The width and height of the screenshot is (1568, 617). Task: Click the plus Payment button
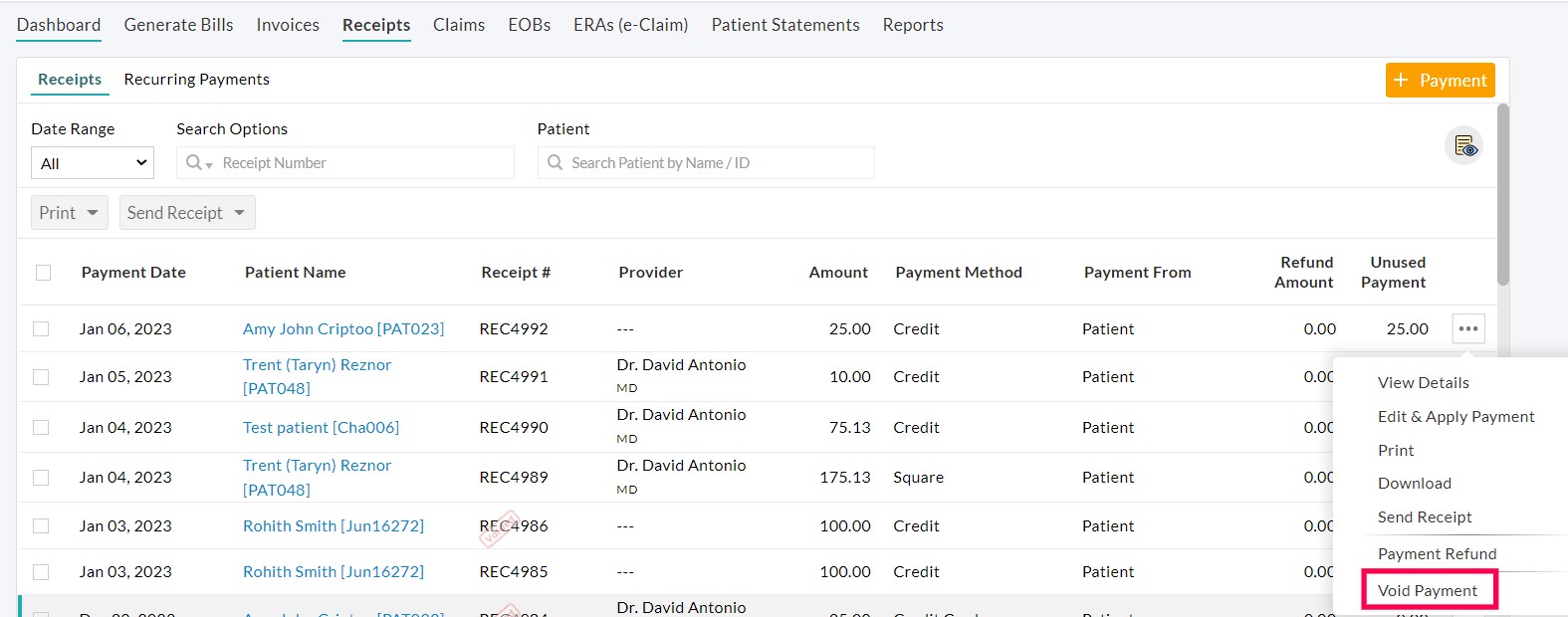pos(1440,81)
